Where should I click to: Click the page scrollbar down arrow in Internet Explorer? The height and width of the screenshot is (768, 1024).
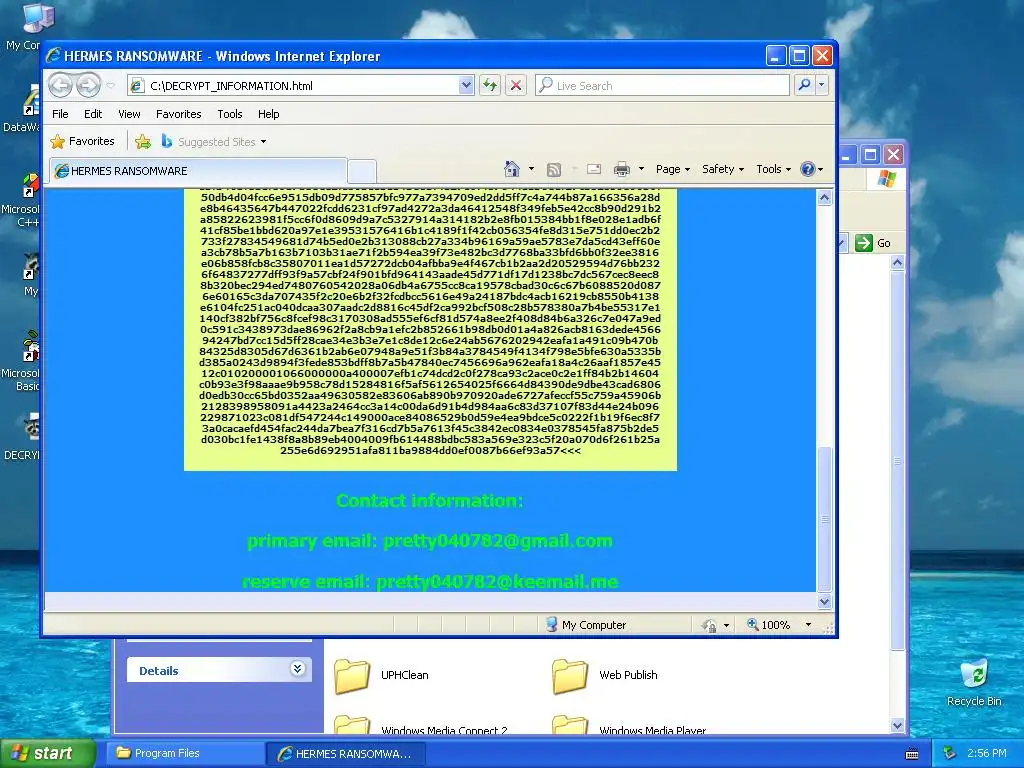pyautogui.click(x=824, y=601)
